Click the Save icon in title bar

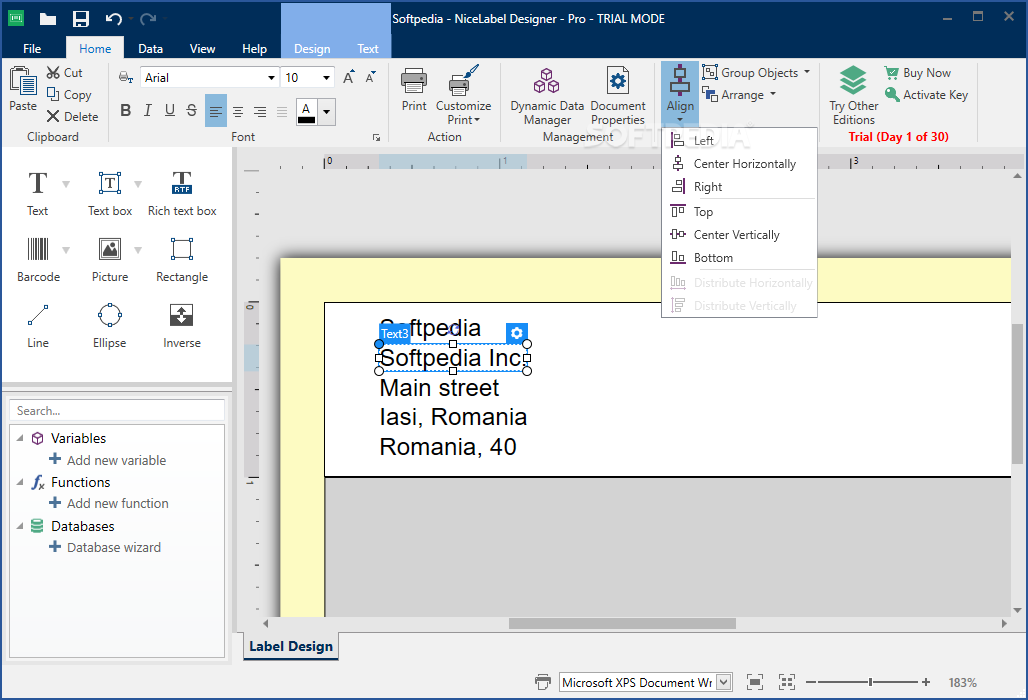coord(81,18)
